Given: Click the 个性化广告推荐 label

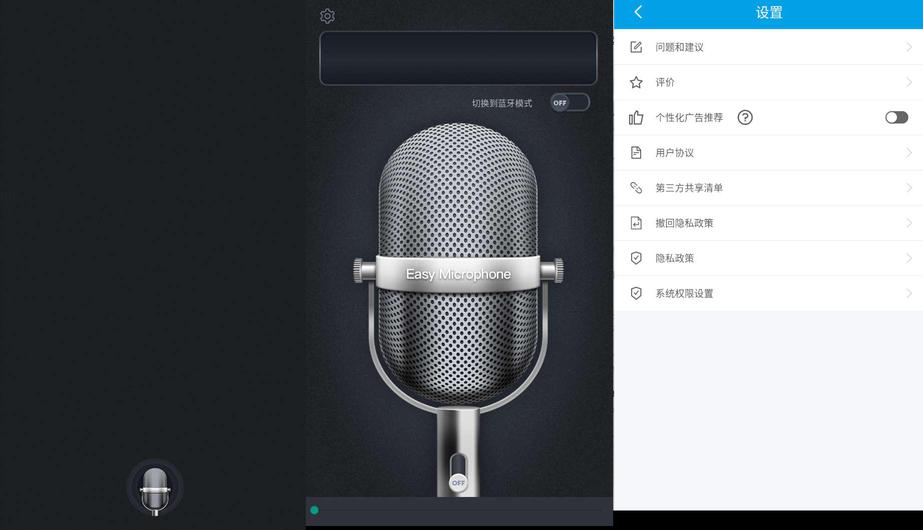Looking at the screenshot, I should click(689, 117).
